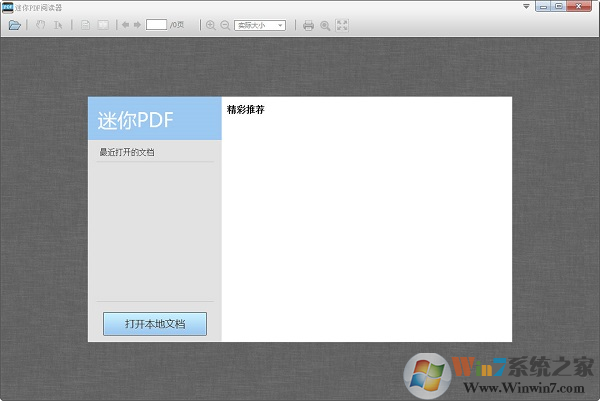Open the 实际大小 zoom dropdown
Viewport: 601px width, 402px height.
tap(260, 25)
